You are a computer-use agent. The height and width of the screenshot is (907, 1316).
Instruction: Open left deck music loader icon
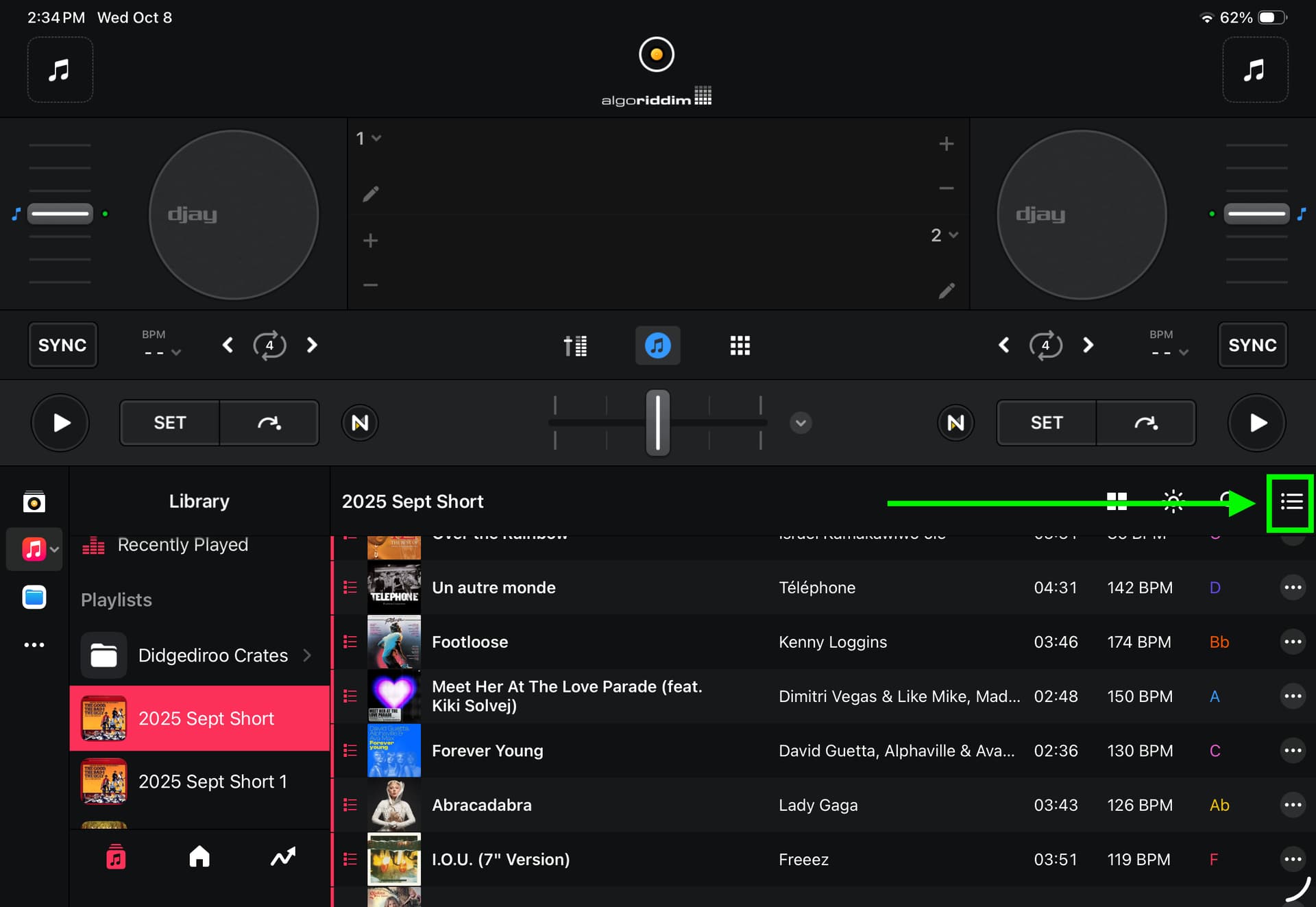pyautogui.click(x=60, y=70)
